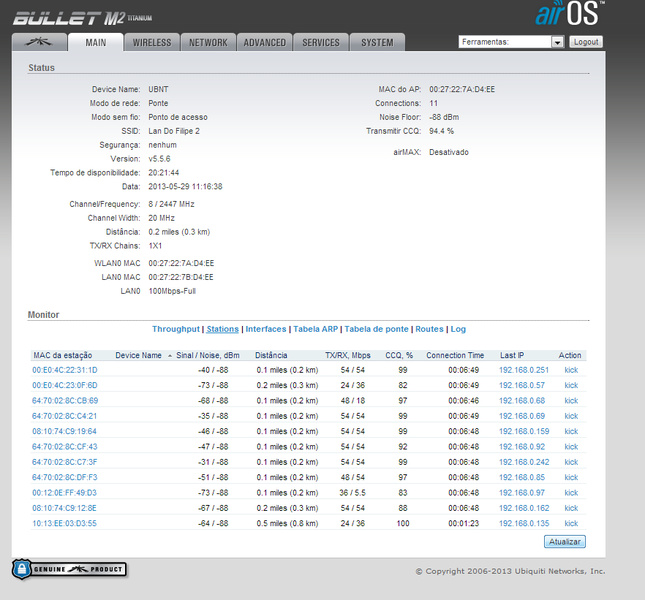Open Tabela ARP link
Viewport: 645px width, 600px height.
pos(316,329)
